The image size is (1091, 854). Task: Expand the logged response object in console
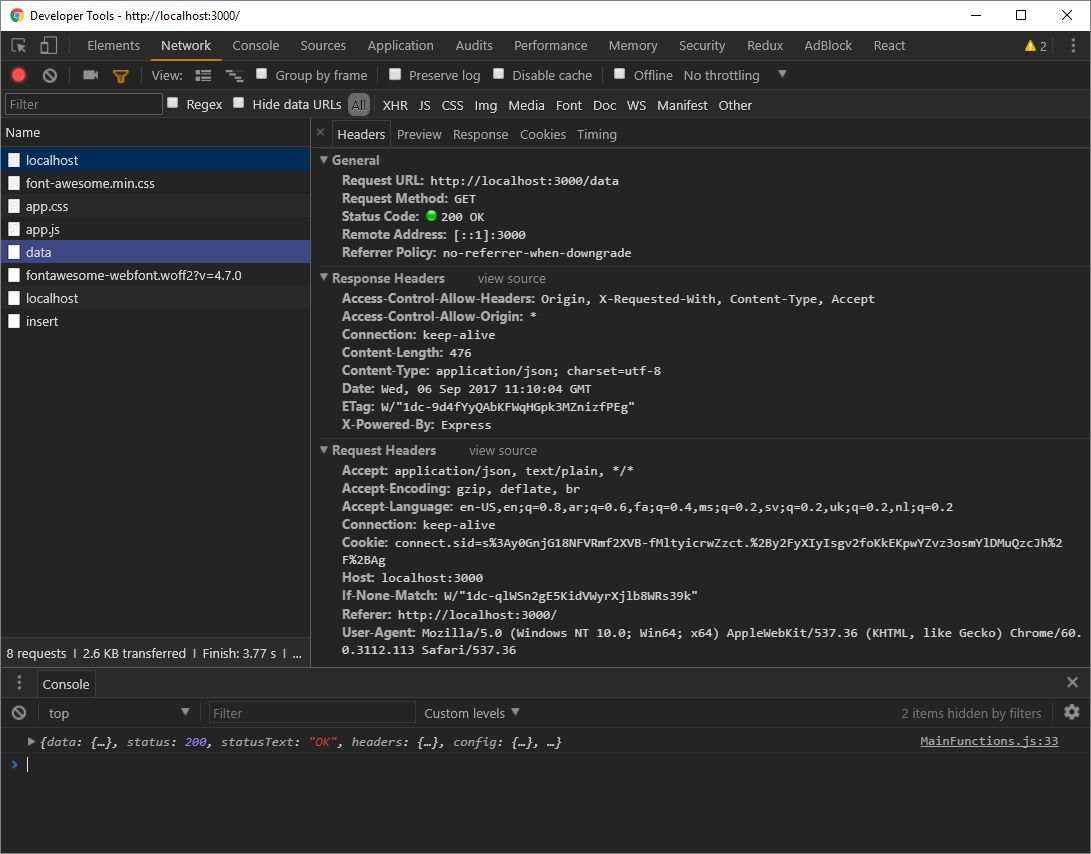(31, 741)
